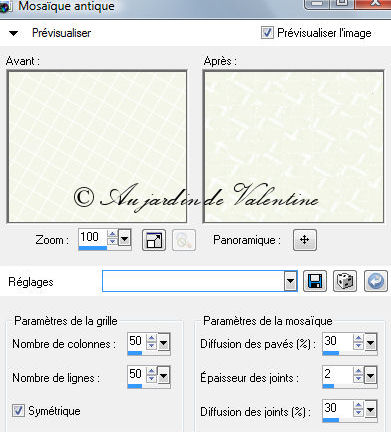Open Nombre de lignes slider dropdown
The width and height of the screenshot is (391, 432).
click(164, 376)
